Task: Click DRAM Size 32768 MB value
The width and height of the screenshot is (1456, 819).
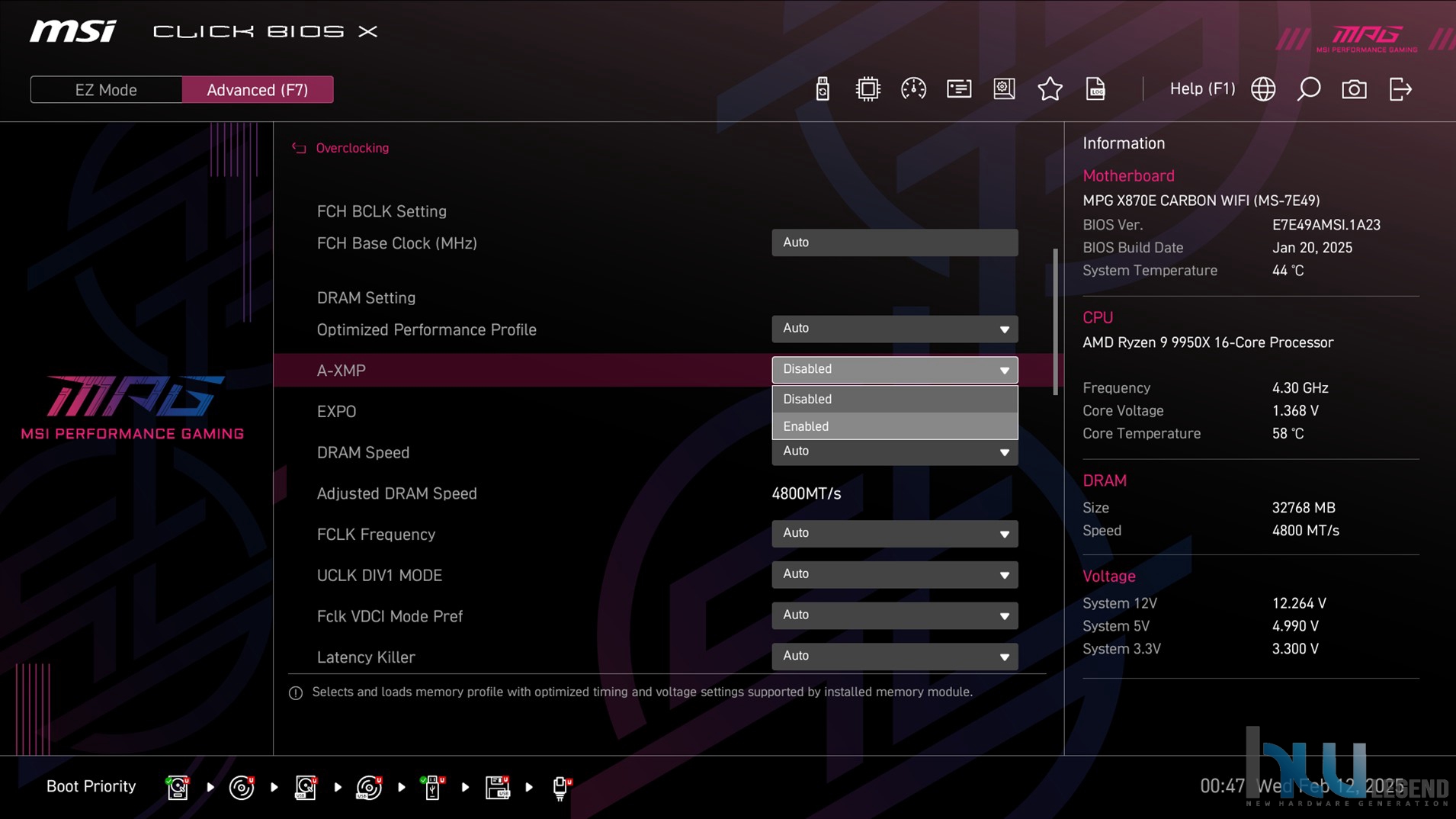Action: [1304, 508]
